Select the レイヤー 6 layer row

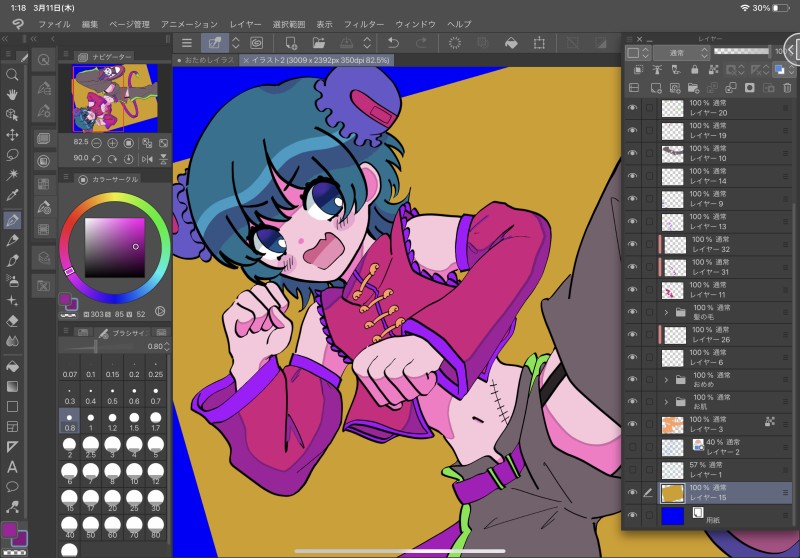(x=709, y=357)
